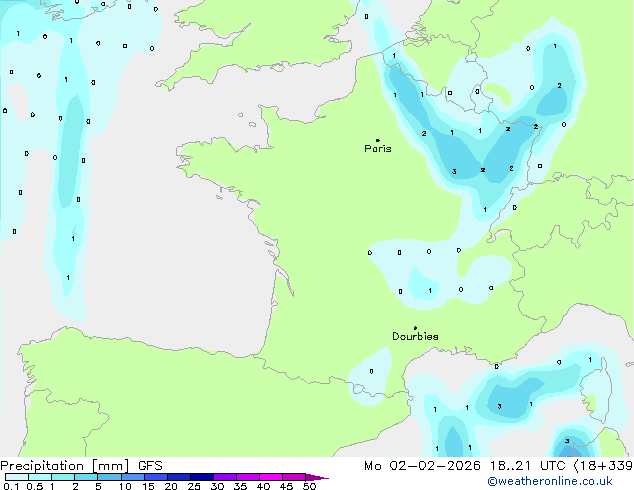Click the GFS model label
Image resolution: width=634 pixels, height=490 pixels.
150,466
